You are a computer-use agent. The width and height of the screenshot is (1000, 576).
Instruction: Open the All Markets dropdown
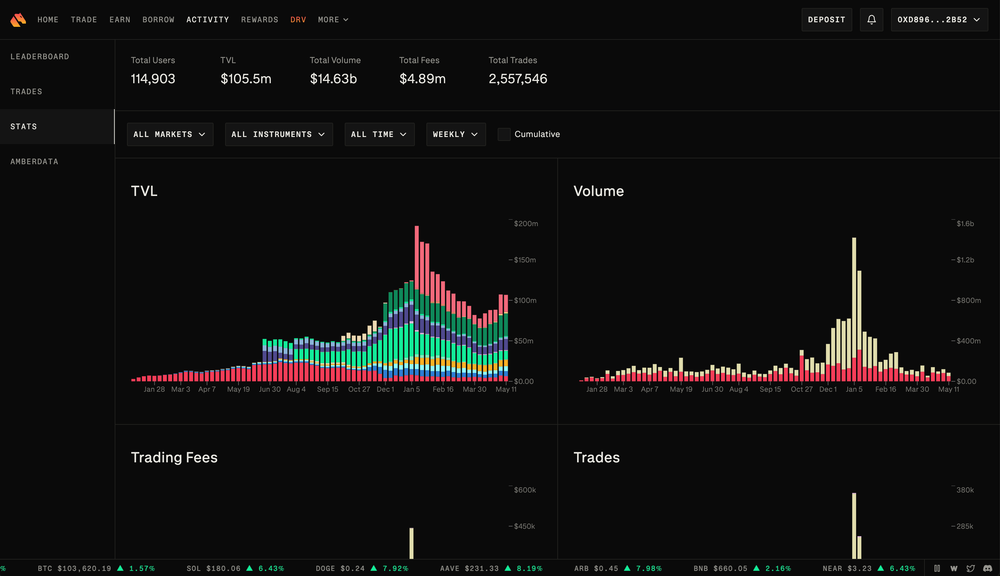170,134
